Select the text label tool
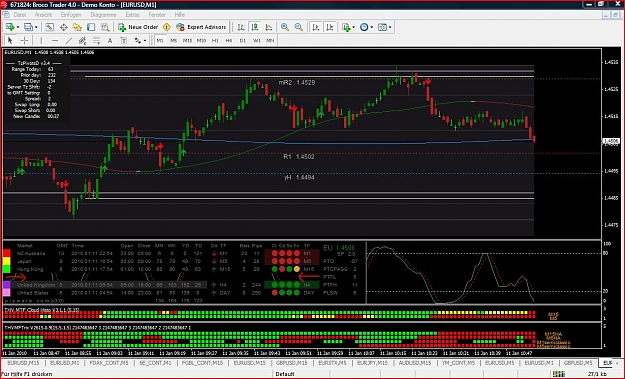Screen dimensions: 625x379 click(x=124, y=40)
